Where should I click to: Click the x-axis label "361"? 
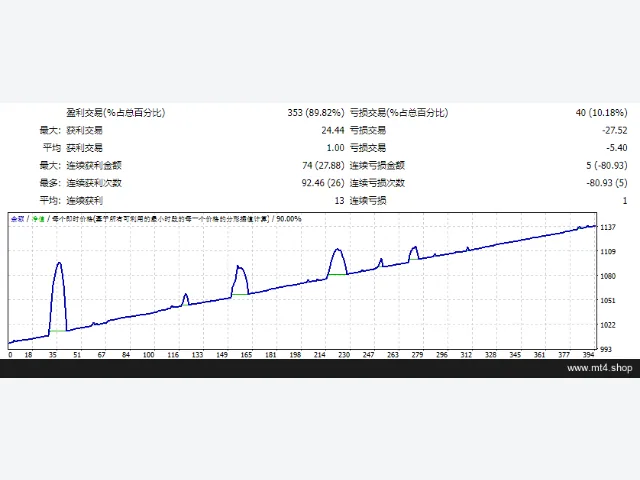tap(540, 355)
